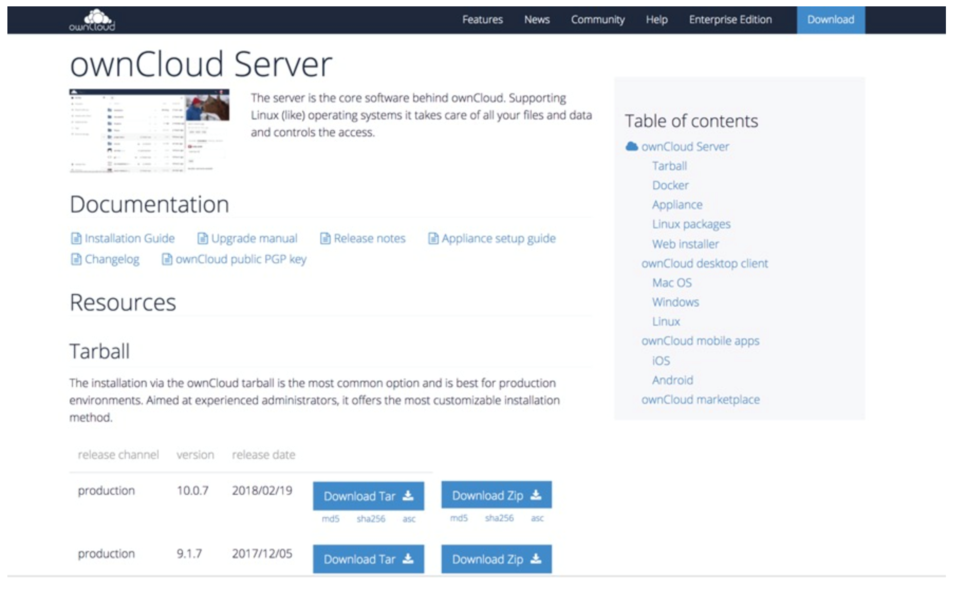This screenshot has height=589, width=966.
Task: View the Release notes link
Action: click(x=370, y=238)
